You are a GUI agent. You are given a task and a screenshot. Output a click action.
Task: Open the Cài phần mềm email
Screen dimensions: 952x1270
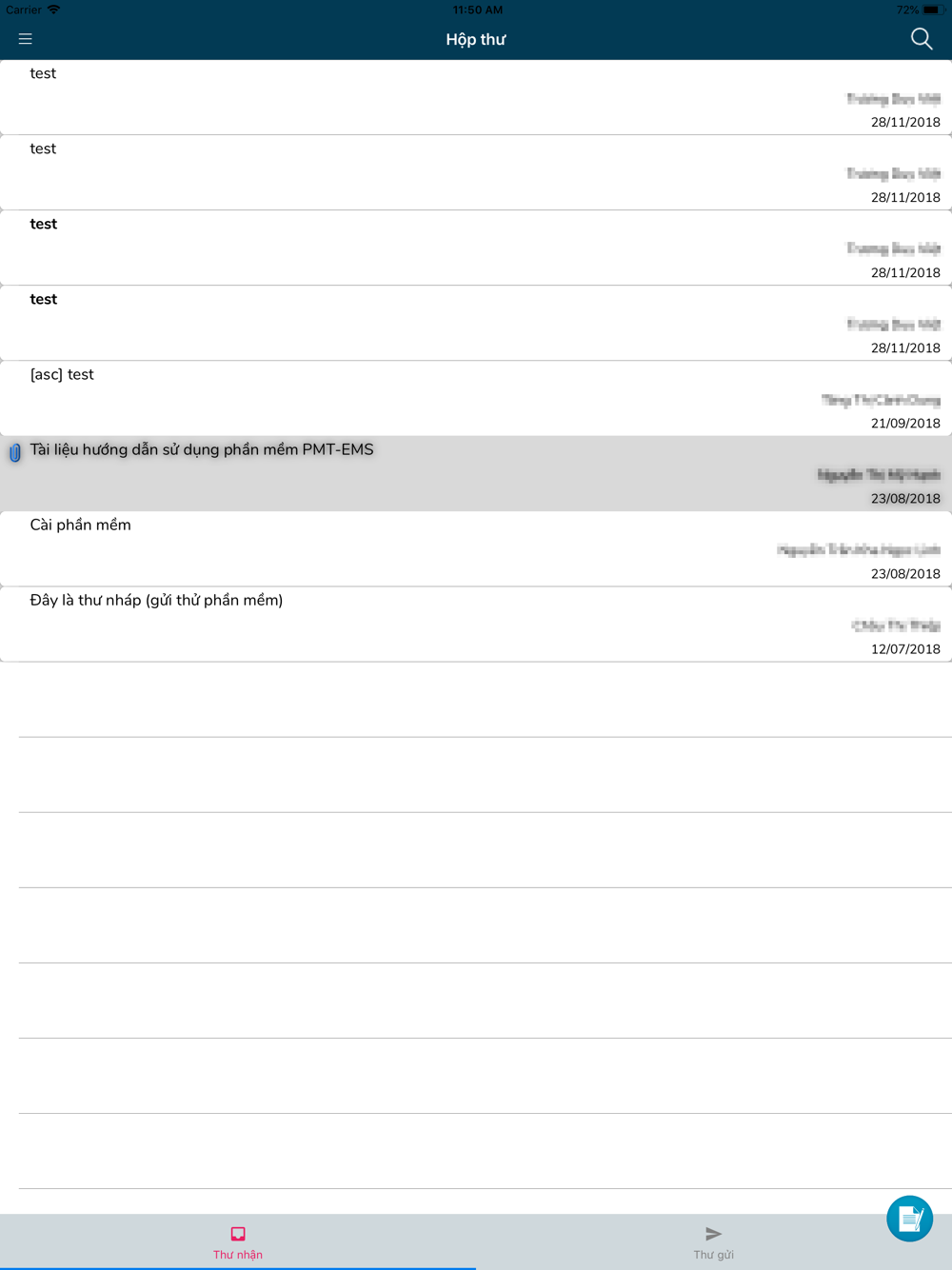coord(476,548)
